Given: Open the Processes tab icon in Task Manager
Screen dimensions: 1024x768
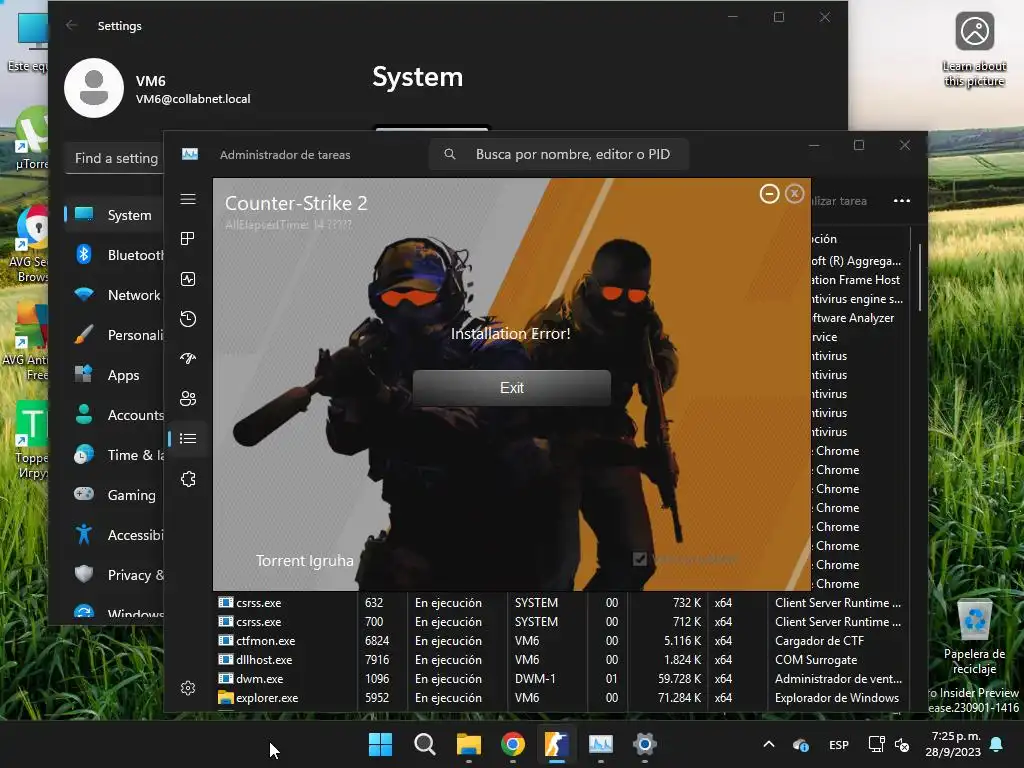Looking at the screenshot, I should tap(188, 239).
